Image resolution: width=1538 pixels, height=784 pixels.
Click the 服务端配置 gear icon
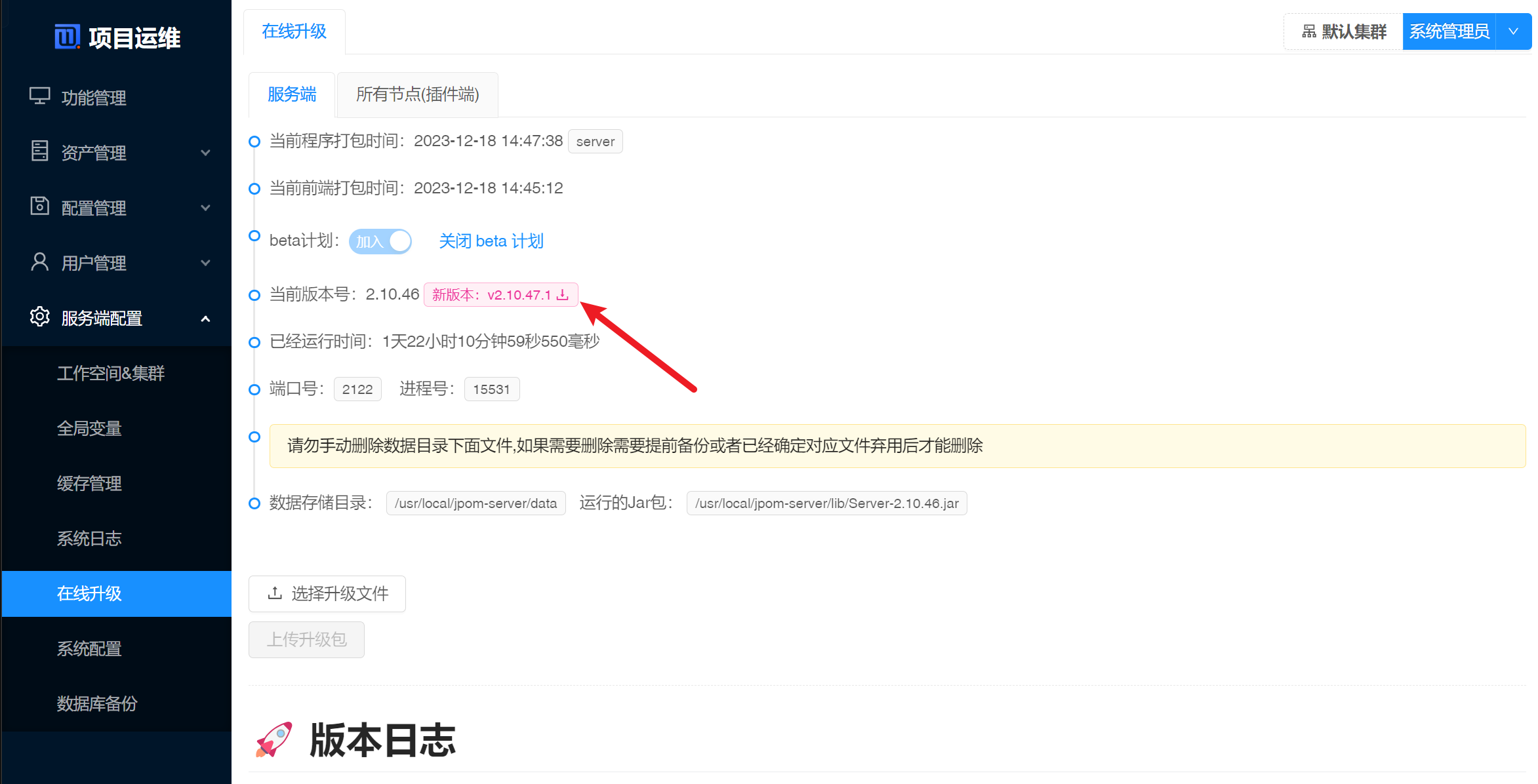[39, 317]
